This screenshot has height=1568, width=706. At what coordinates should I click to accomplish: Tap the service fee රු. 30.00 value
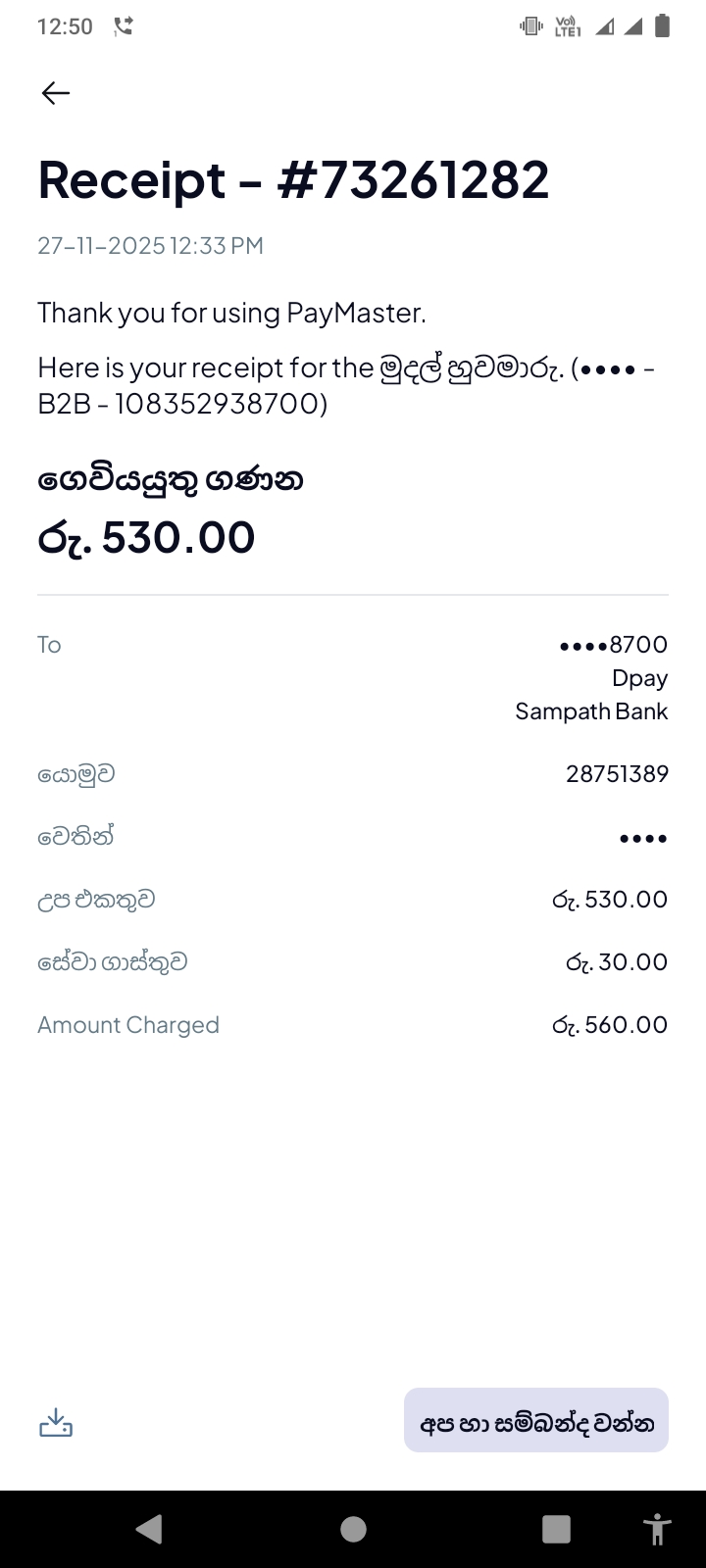click(x=616, y=962)
